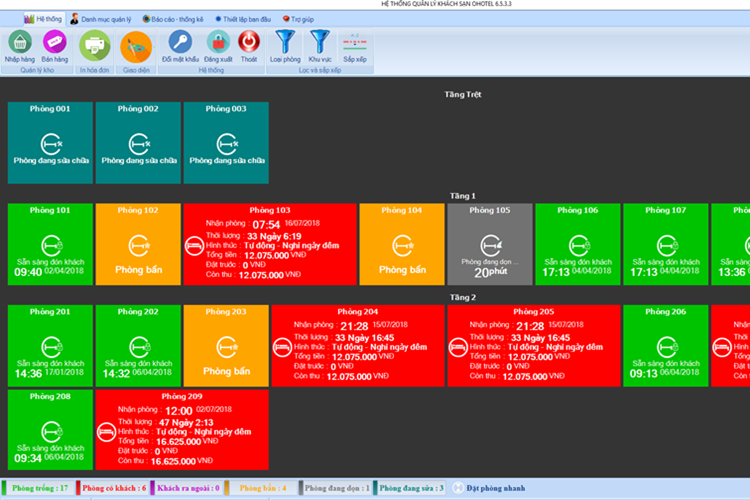The height and width of the screenshot is (500, 750).
Task: Click the Tầng 1 floor heading
Action: [463, 196]
